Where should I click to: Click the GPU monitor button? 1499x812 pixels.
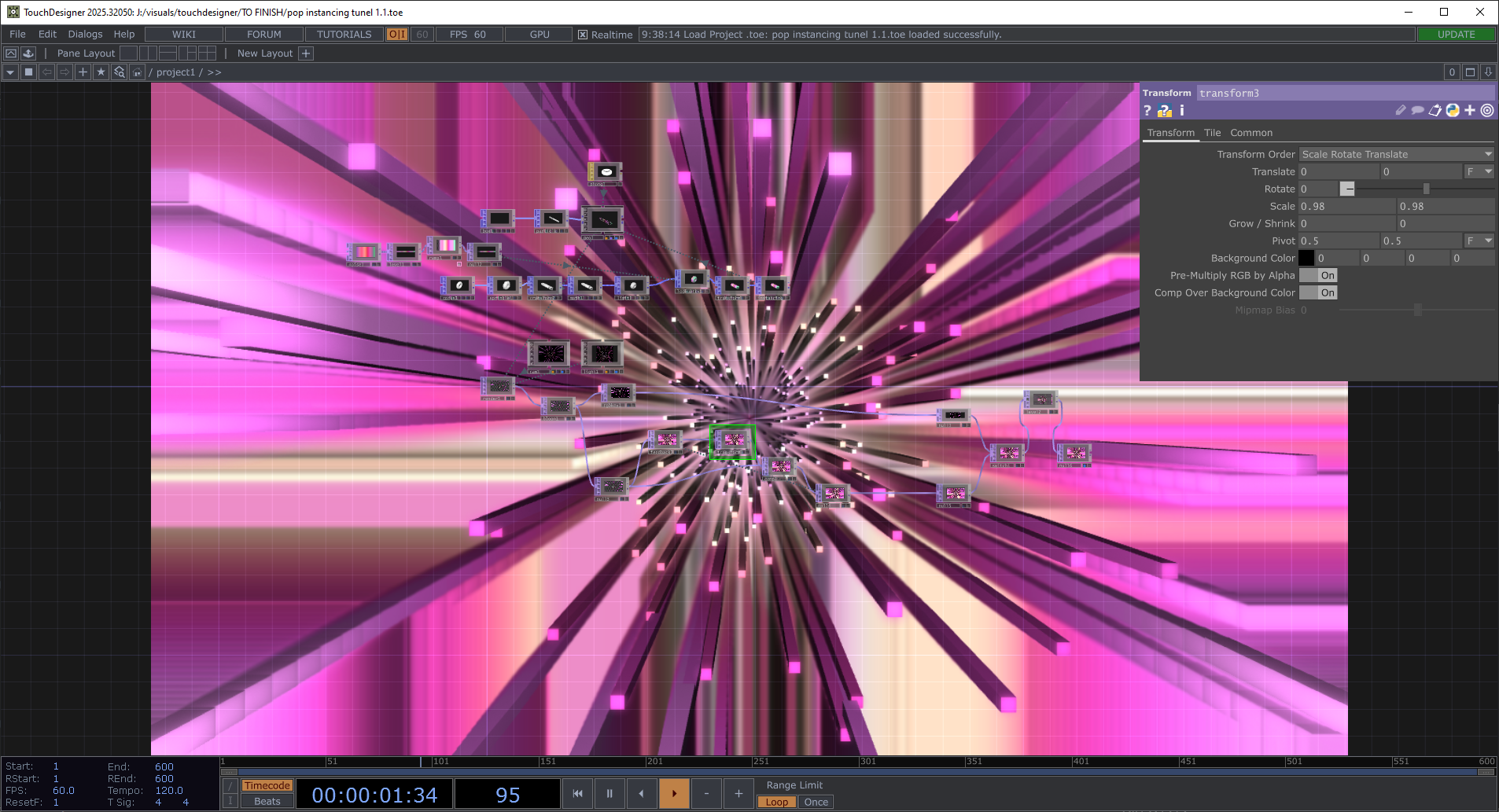pyautogui.click(x=540, y=35)
